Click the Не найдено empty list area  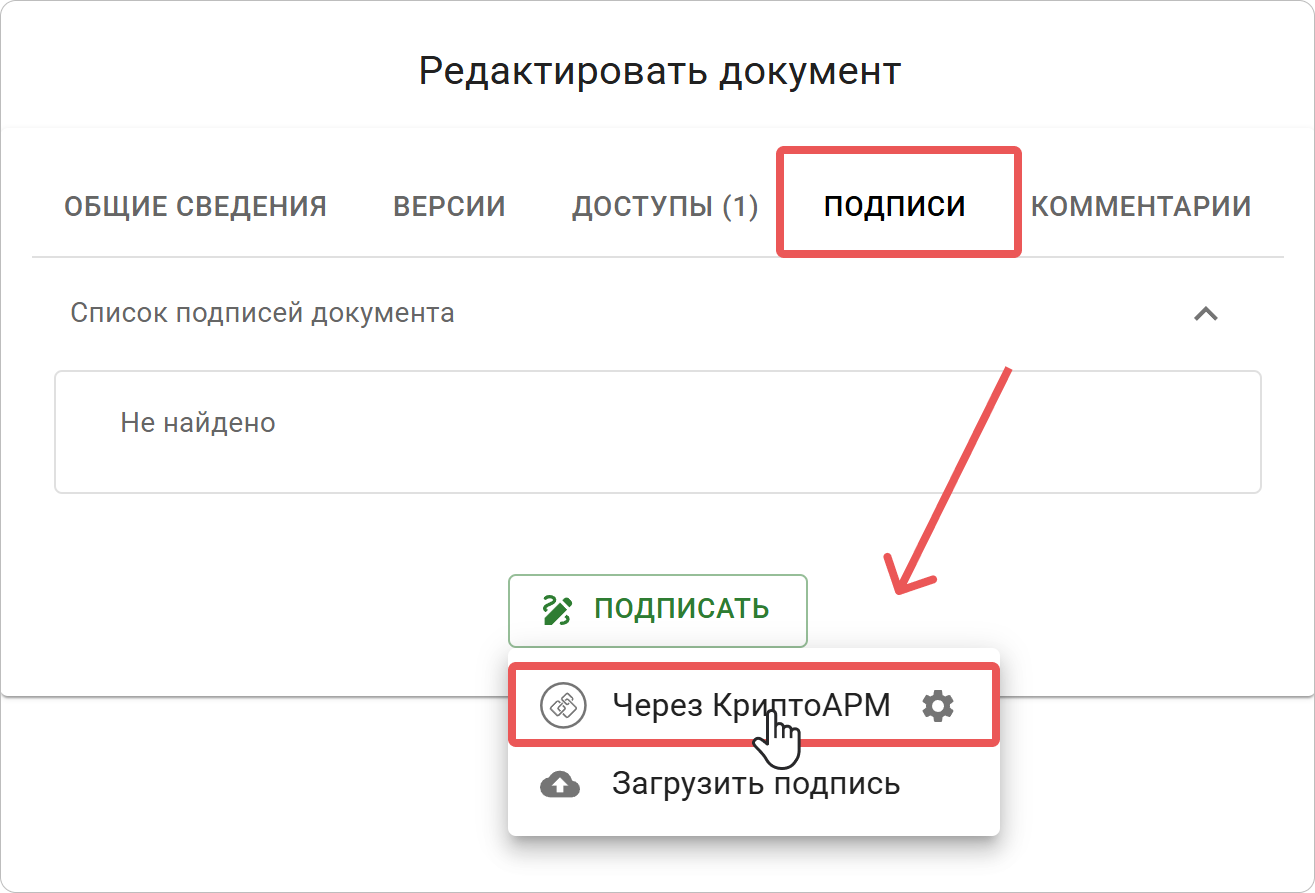click(x=197, y=421)
